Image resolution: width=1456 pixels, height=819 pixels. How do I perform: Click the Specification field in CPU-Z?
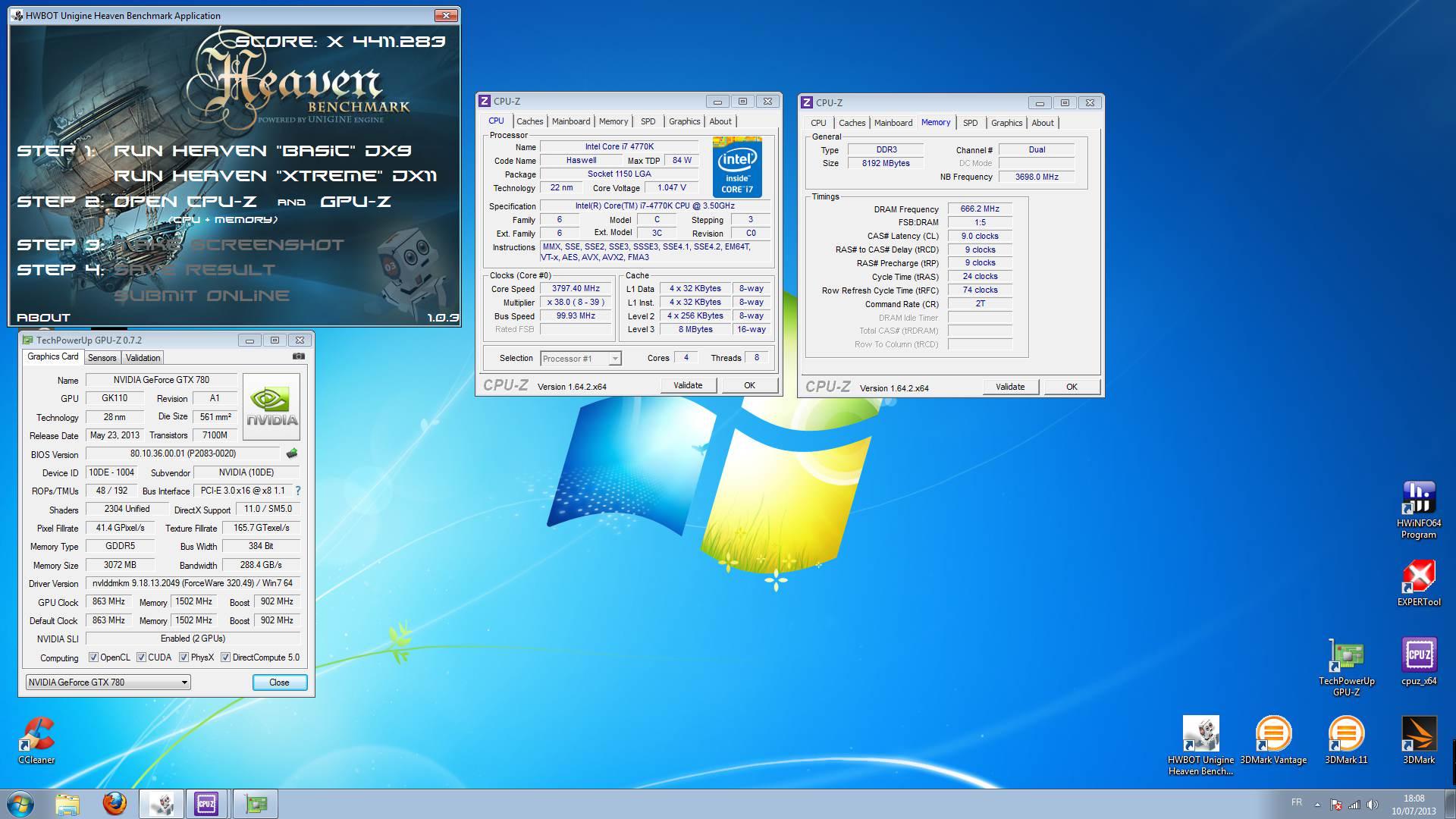click(654, 206)
